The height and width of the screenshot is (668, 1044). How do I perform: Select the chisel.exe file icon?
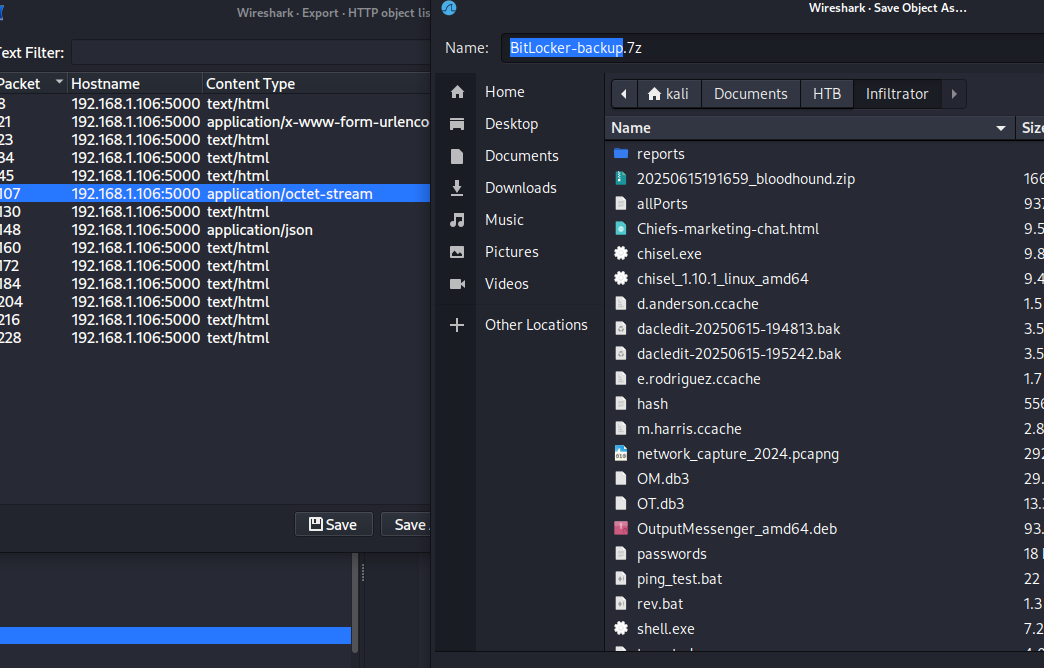coord(621,254)
